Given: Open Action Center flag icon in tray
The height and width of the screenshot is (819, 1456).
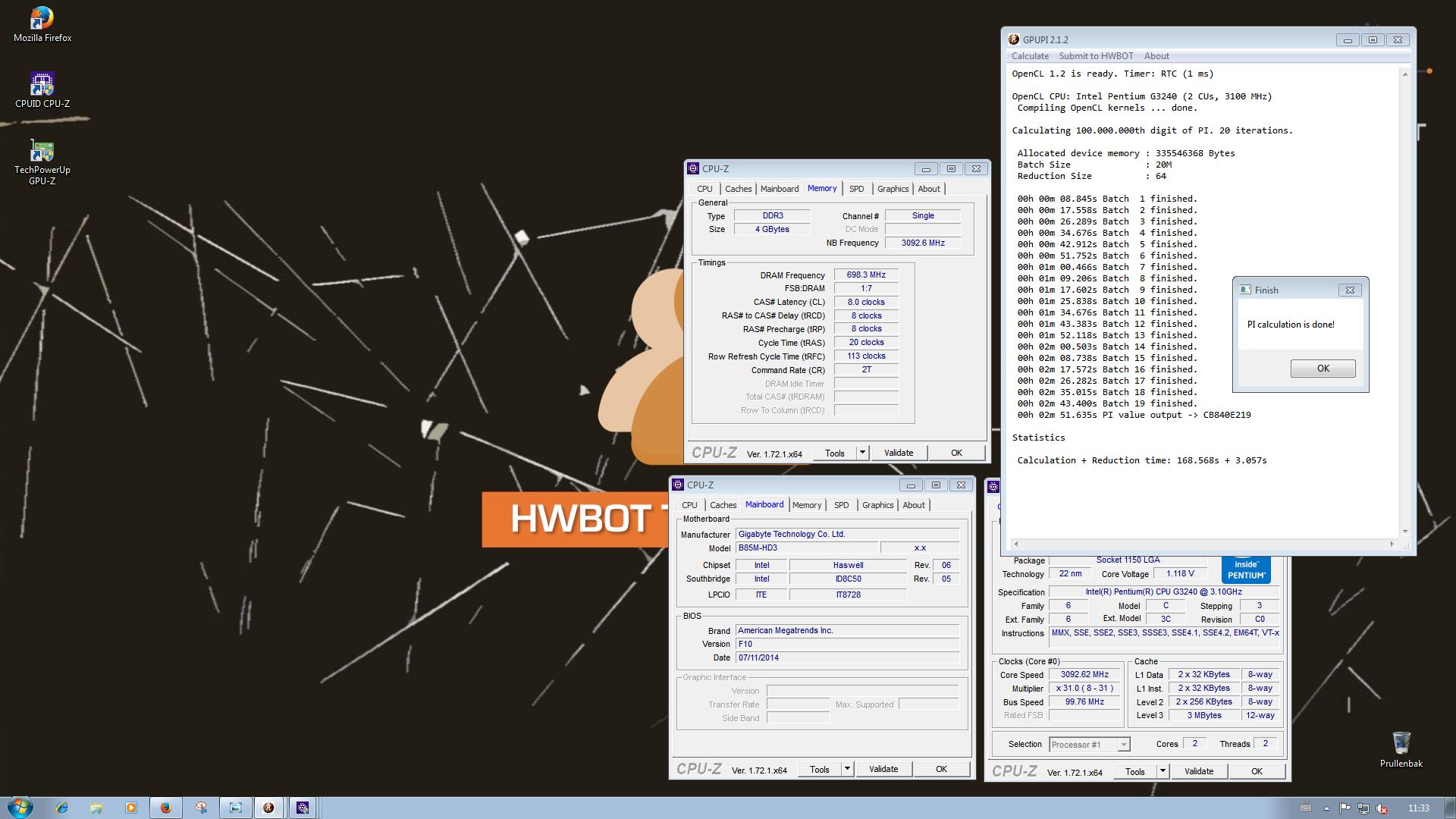Looking at the screenshot, I should pos(1345,808).
